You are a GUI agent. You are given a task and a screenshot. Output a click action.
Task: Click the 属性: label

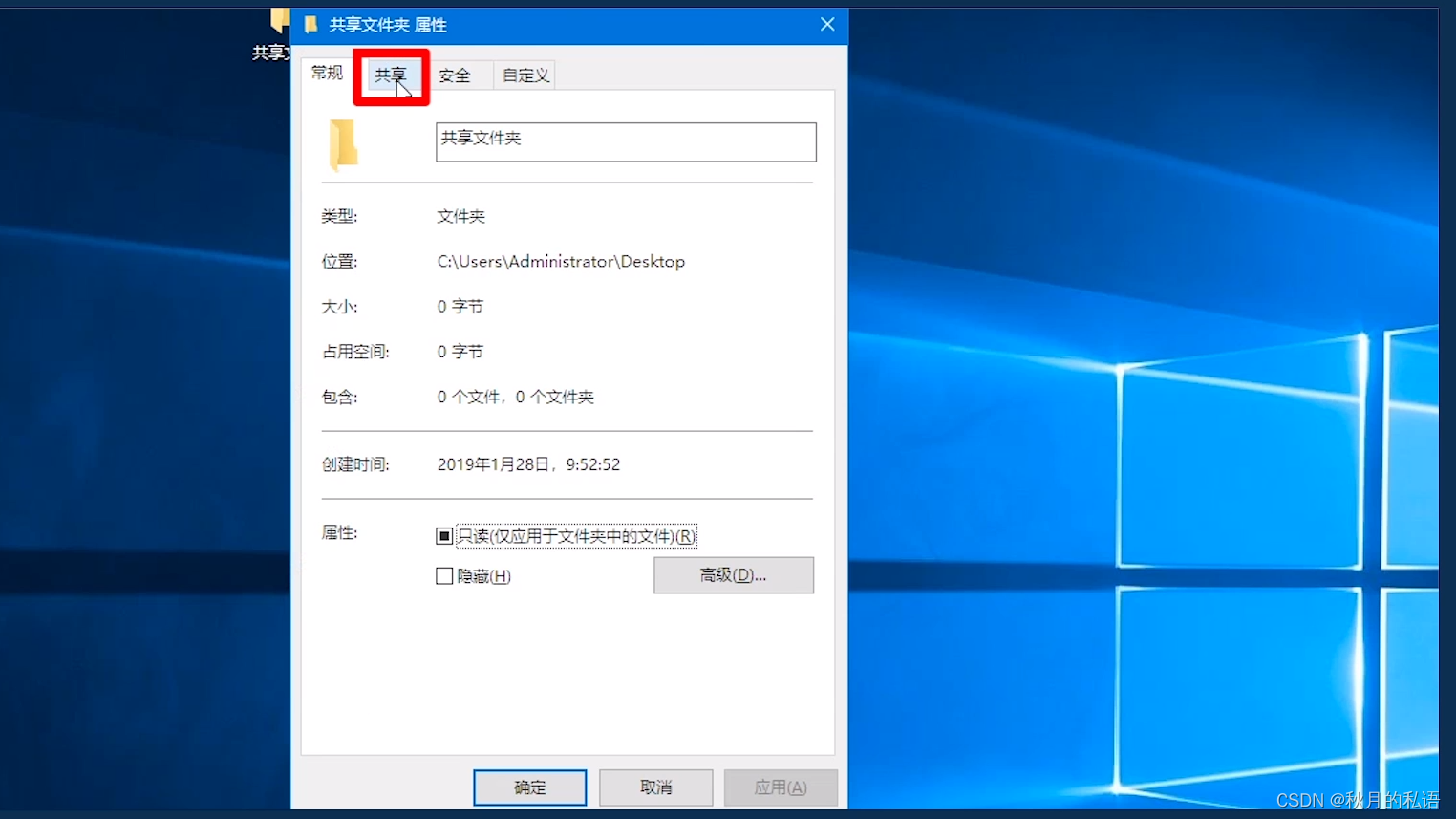tap(339, 533)
